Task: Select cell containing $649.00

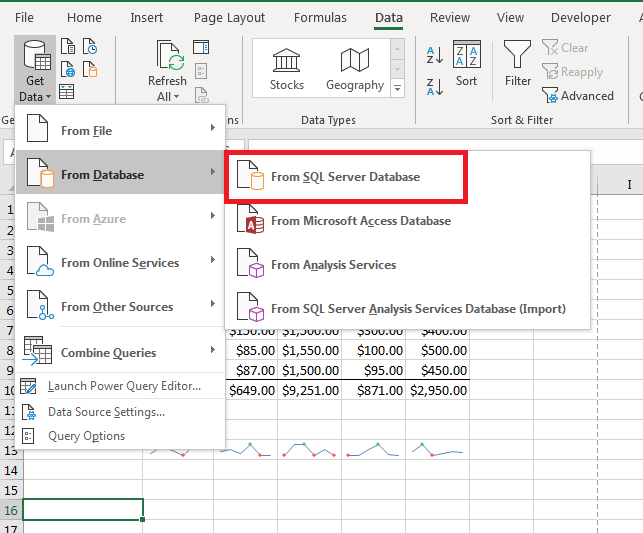Action: [251, 390]
